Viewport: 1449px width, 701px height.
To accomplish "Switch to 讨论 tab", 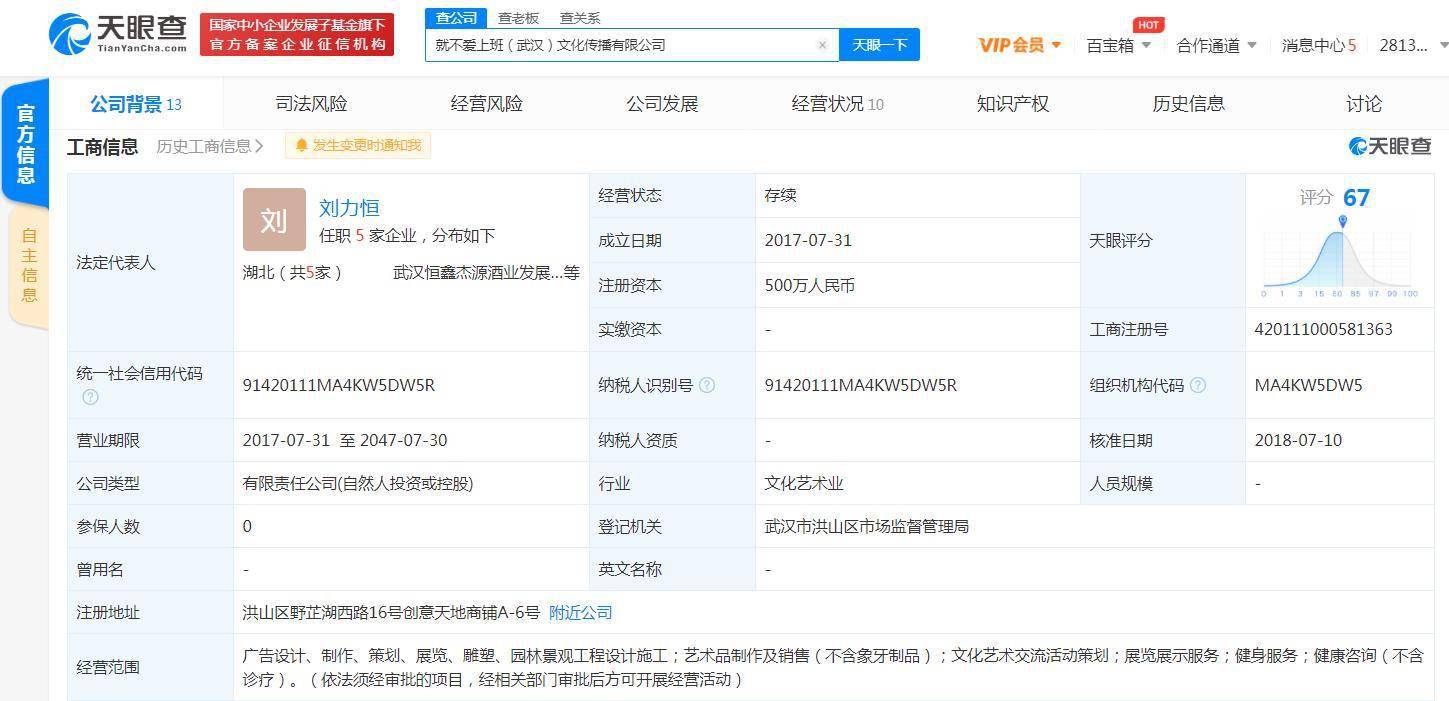I will point(1364,104).
